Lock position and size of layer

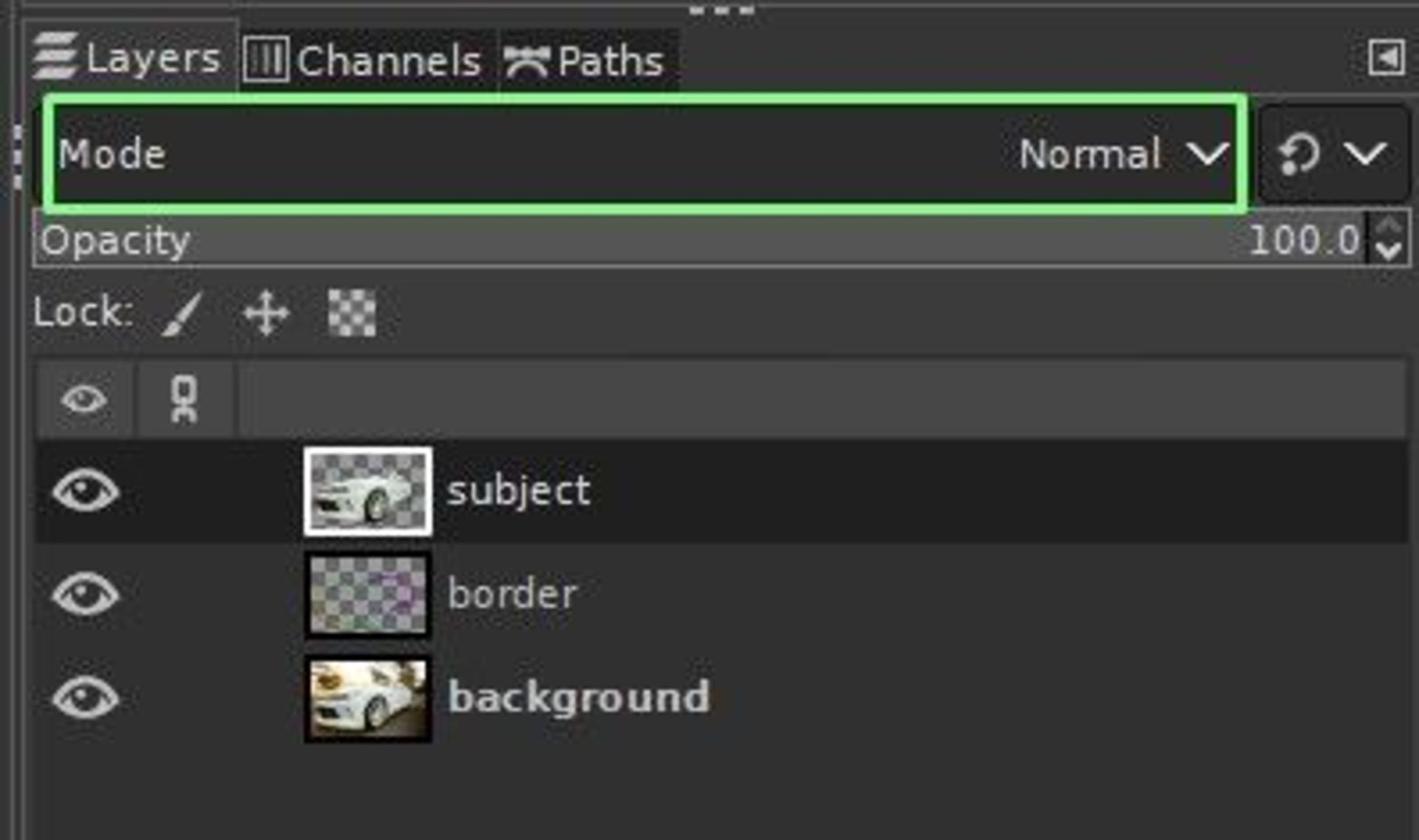click(x=266, y=314)
